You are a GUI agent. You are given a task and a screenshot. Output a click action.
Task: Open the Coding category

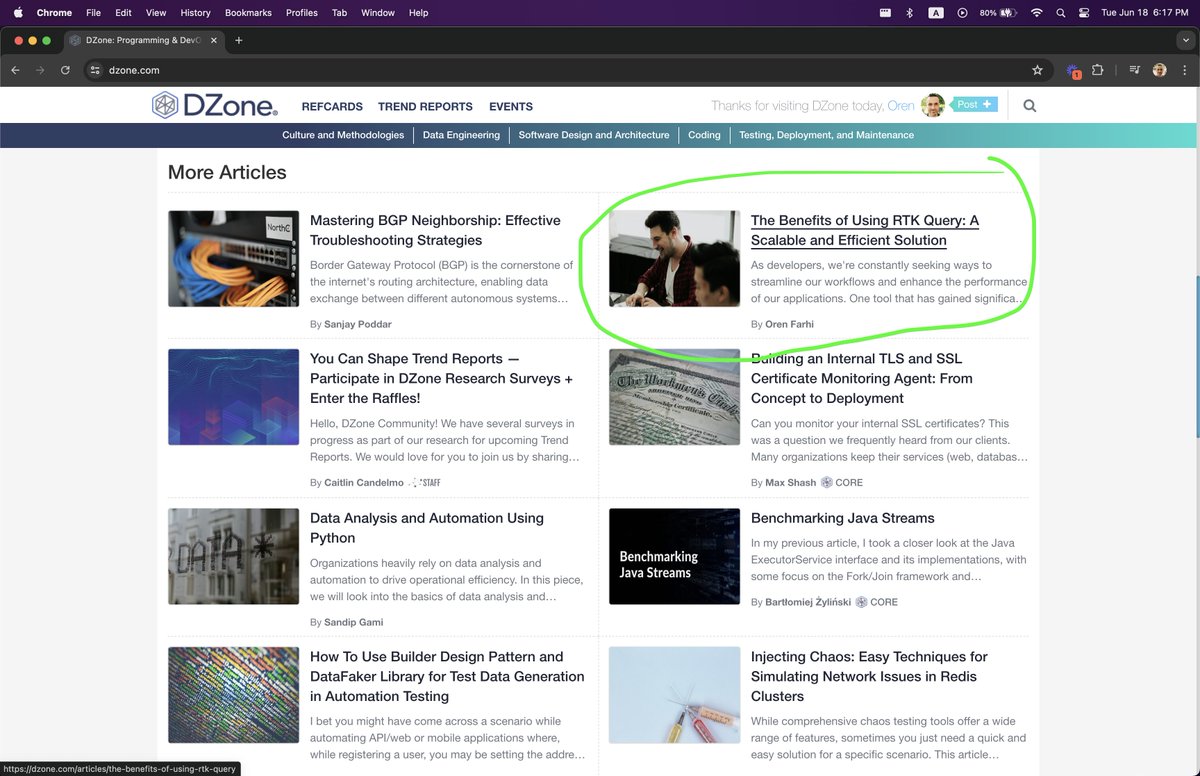click(704, 135)
